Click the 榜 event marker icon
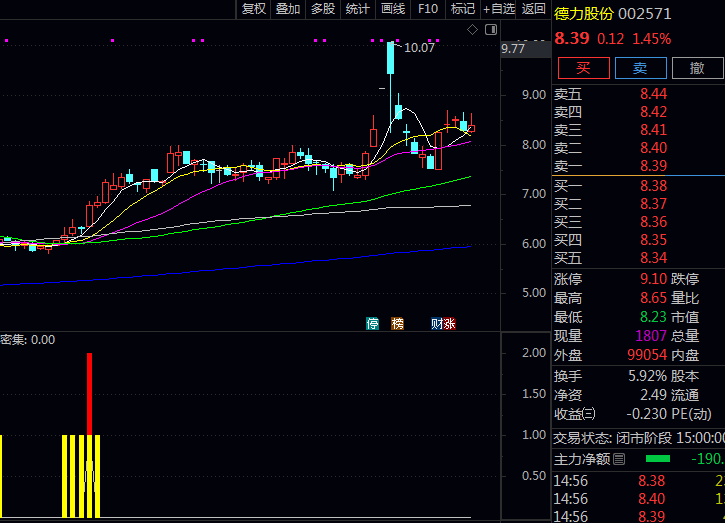 click(x=397, y=324)
